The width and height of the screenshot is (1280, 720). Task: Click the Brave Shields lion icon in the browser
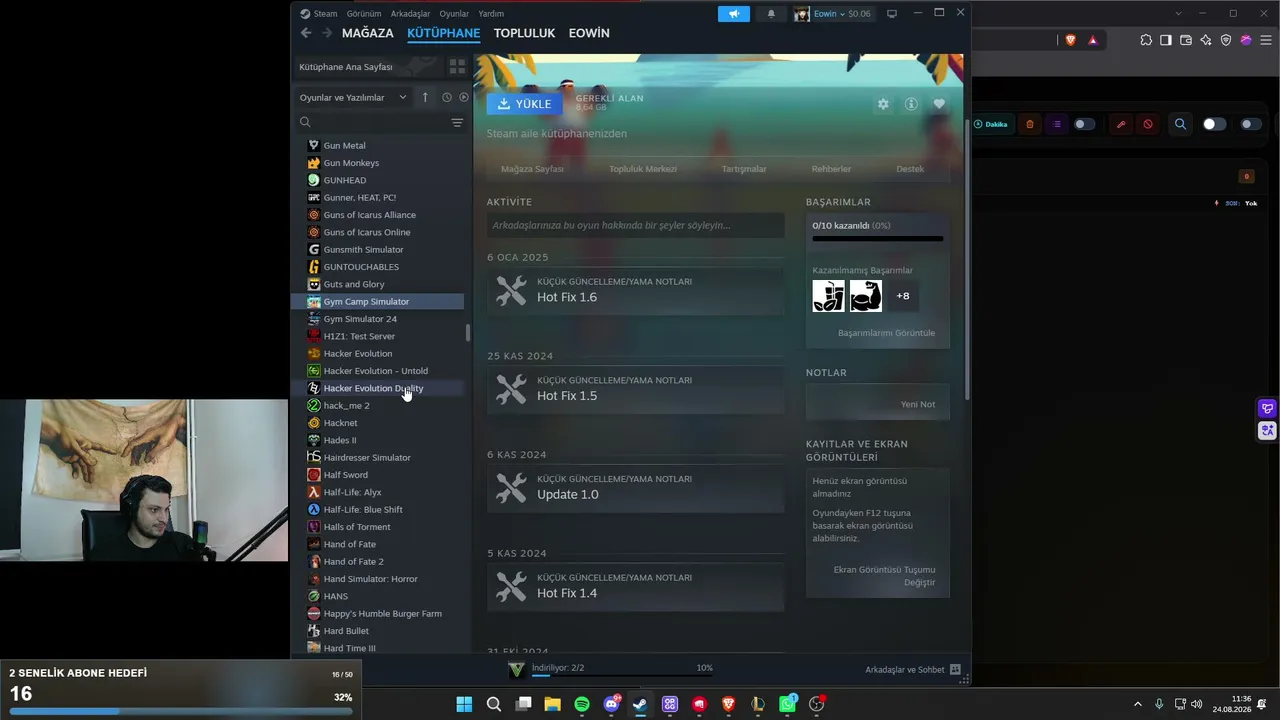(x=1070, y=40)
